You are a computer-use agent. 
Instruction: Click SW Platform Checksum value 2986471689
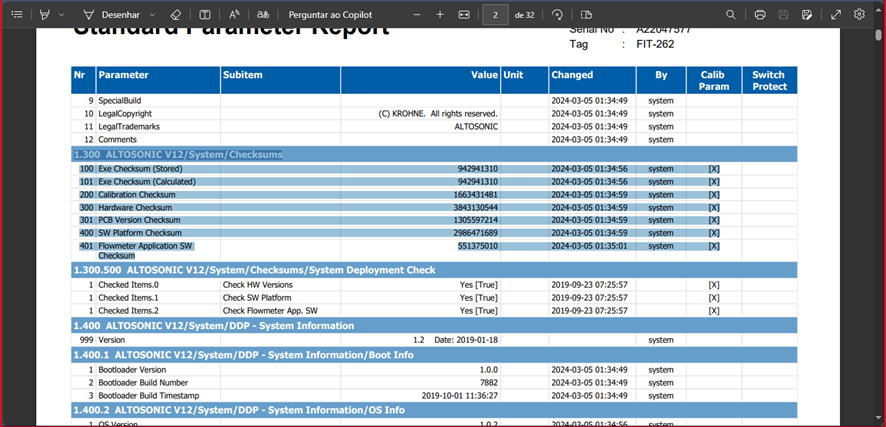point(477,233)
